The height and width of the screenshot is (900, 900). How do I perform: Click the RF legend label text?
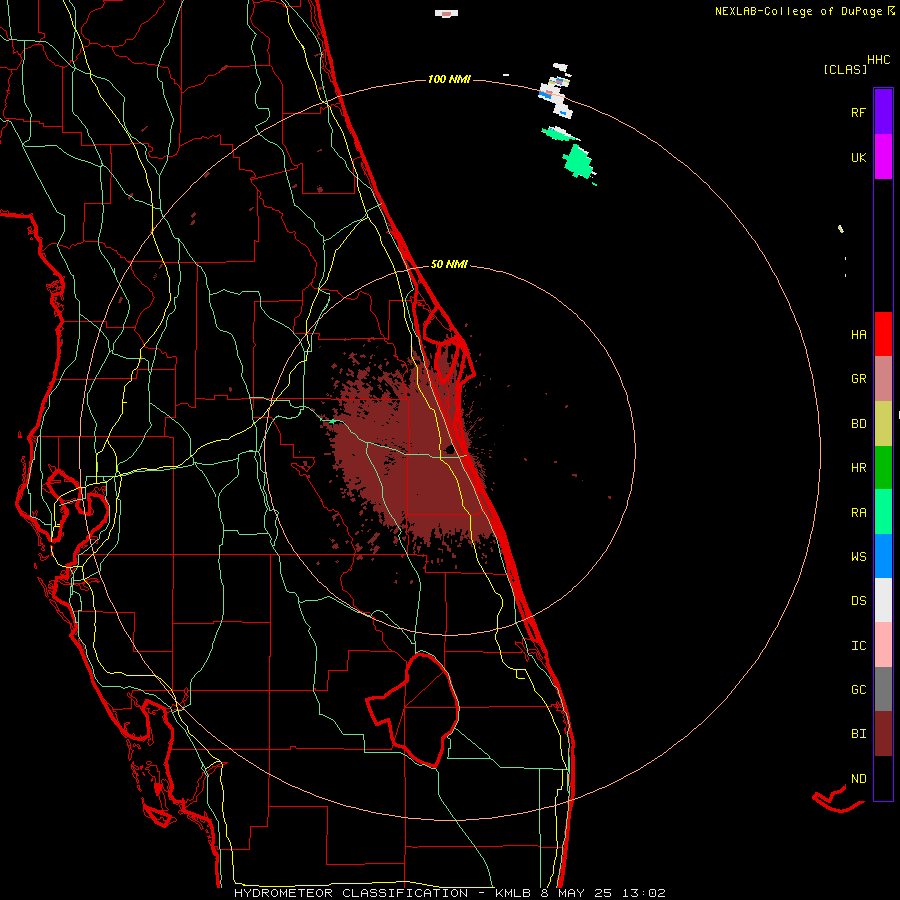(858, 112)
